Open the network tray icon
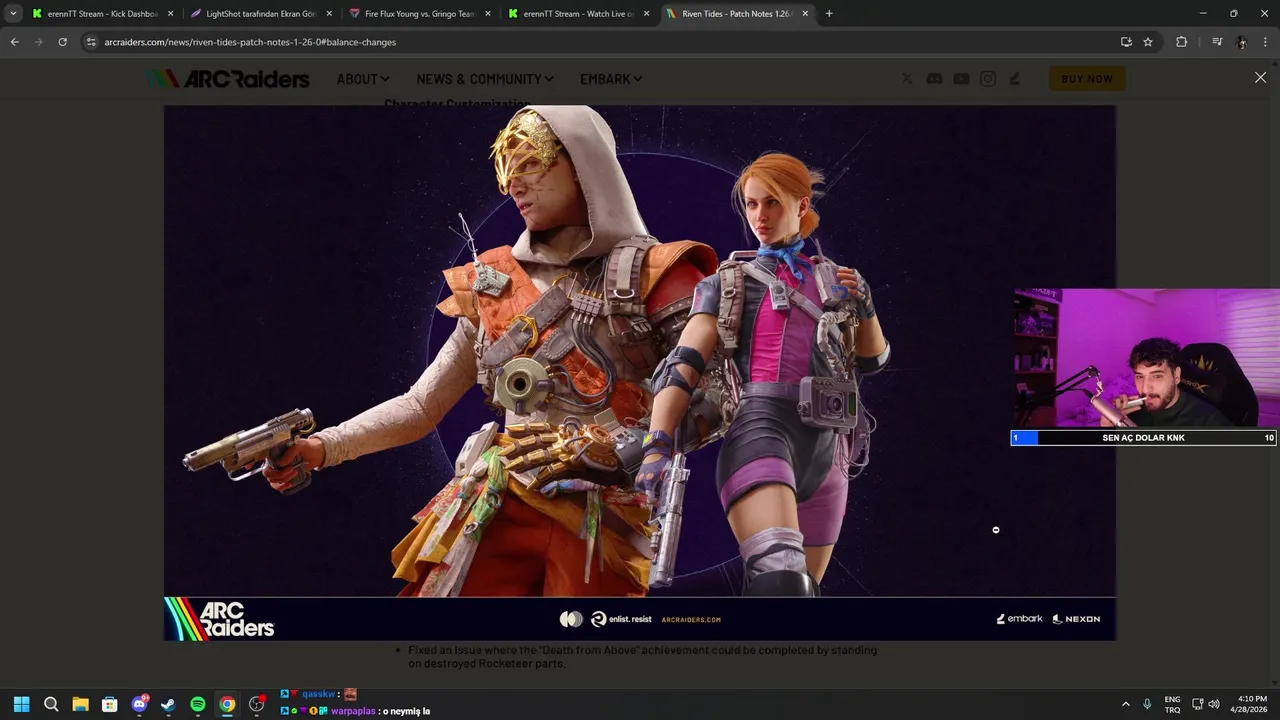 click(1197, 704)
